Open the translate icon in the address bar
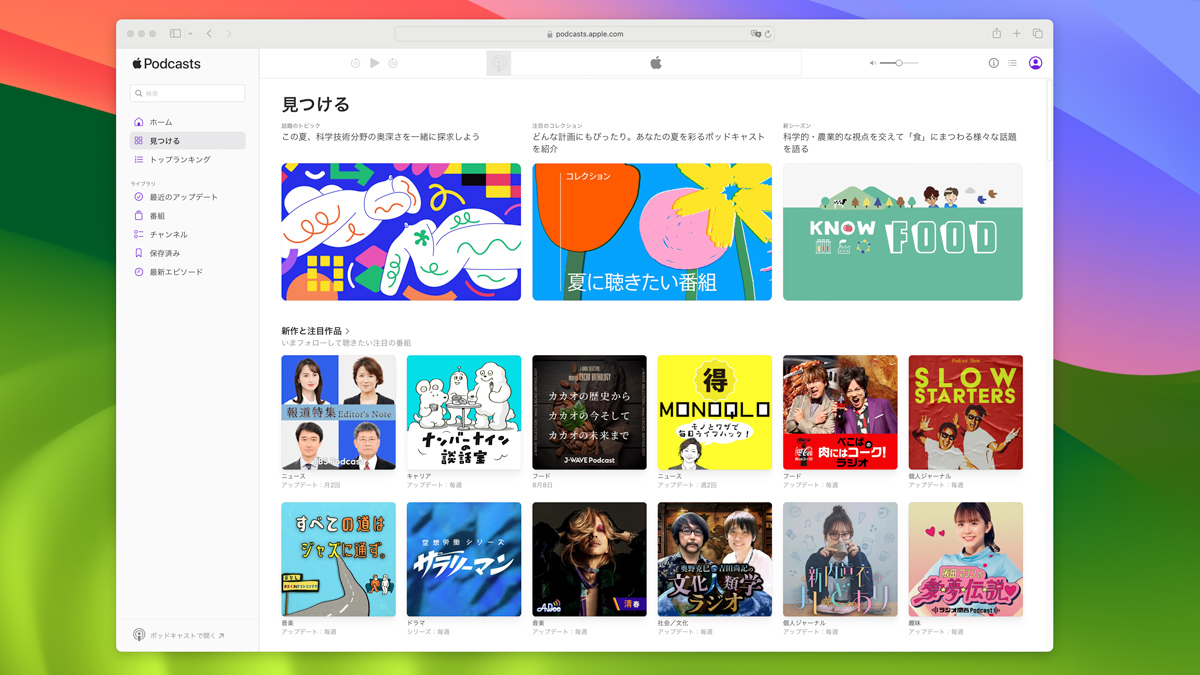The width and height of the screenshot is (1200, 675). (756, 34)
